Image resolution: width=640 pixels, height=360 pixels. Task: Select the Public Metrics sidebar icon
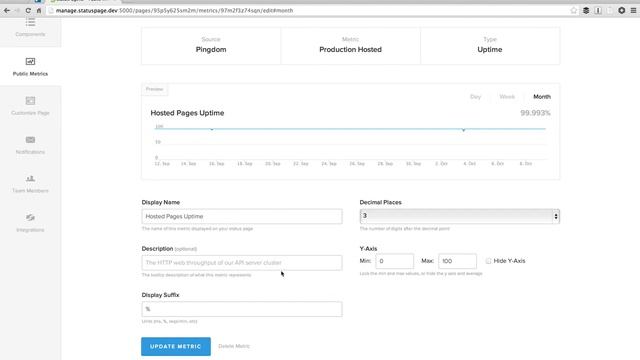[x=30, y=62]
